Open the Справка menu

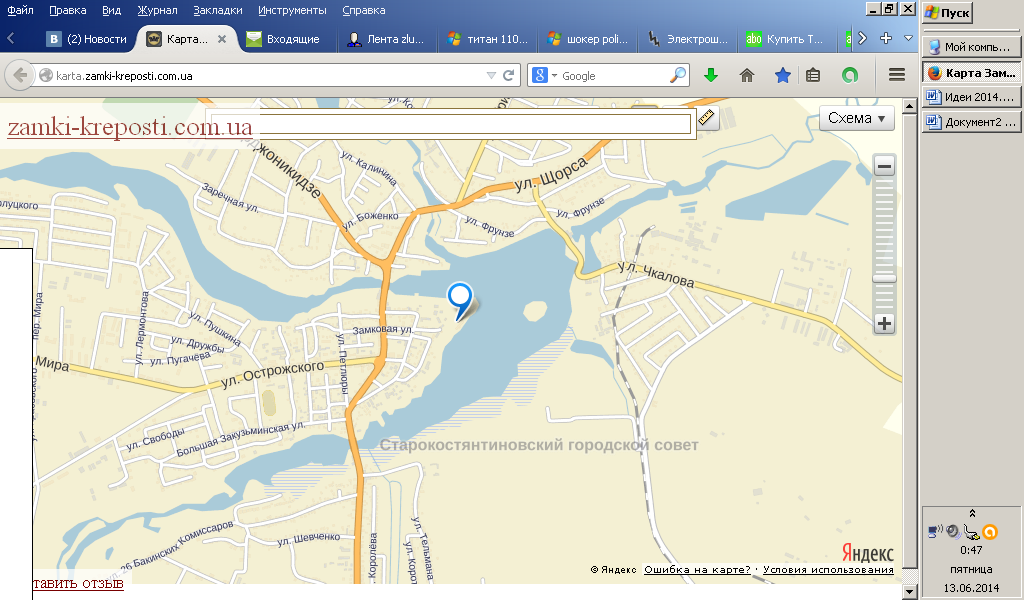tap(363, 10)
